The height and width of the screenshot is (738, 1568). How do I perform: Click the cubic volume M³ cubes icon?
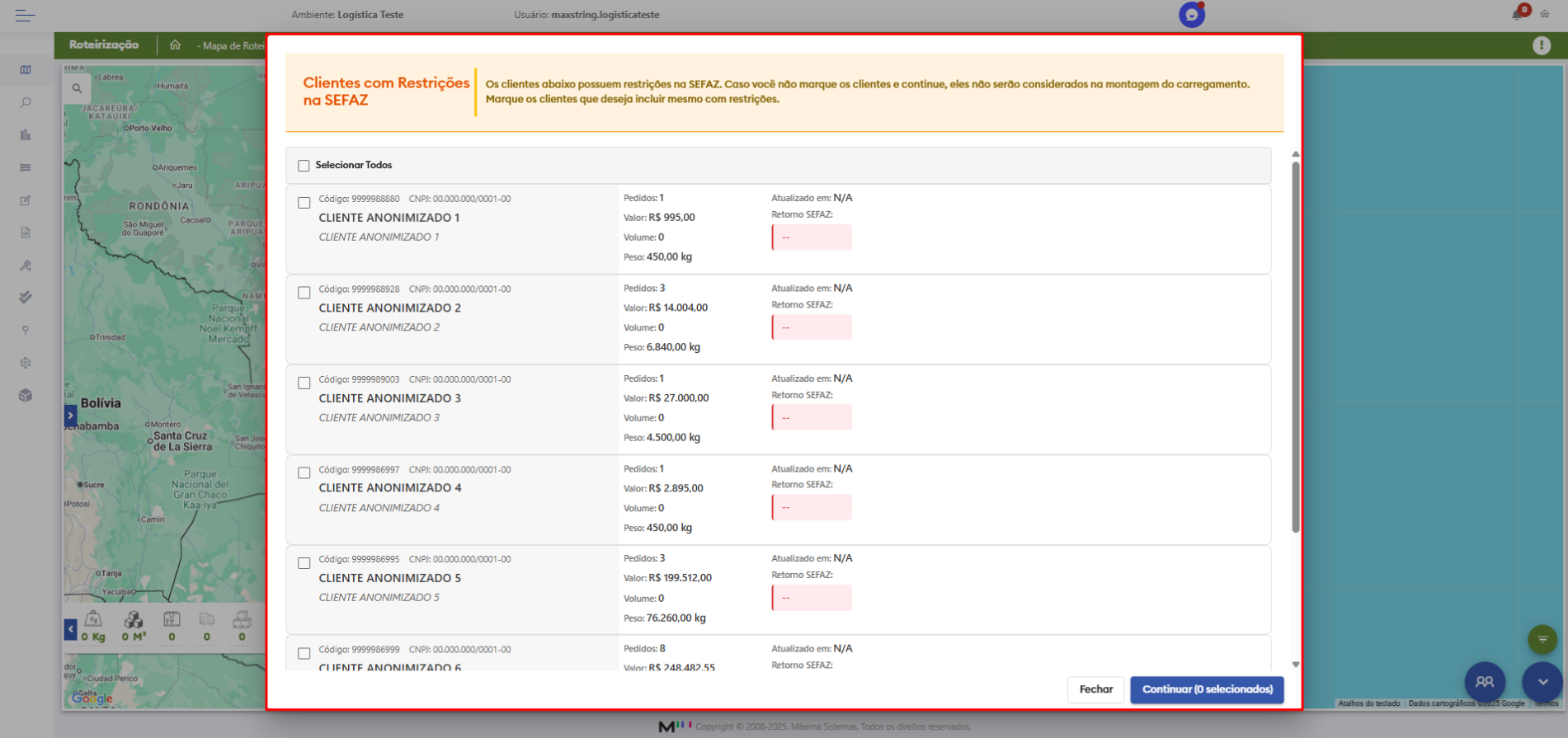point(134,619)
